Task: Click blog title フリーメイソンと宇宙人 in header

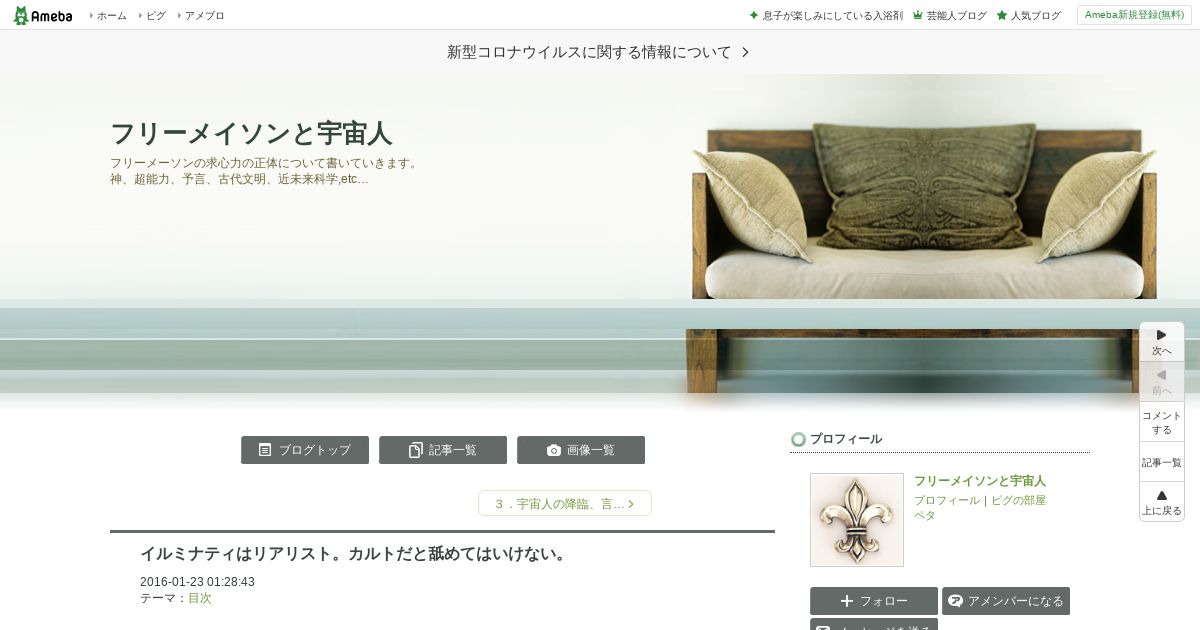Action: (x=251, y=133)
